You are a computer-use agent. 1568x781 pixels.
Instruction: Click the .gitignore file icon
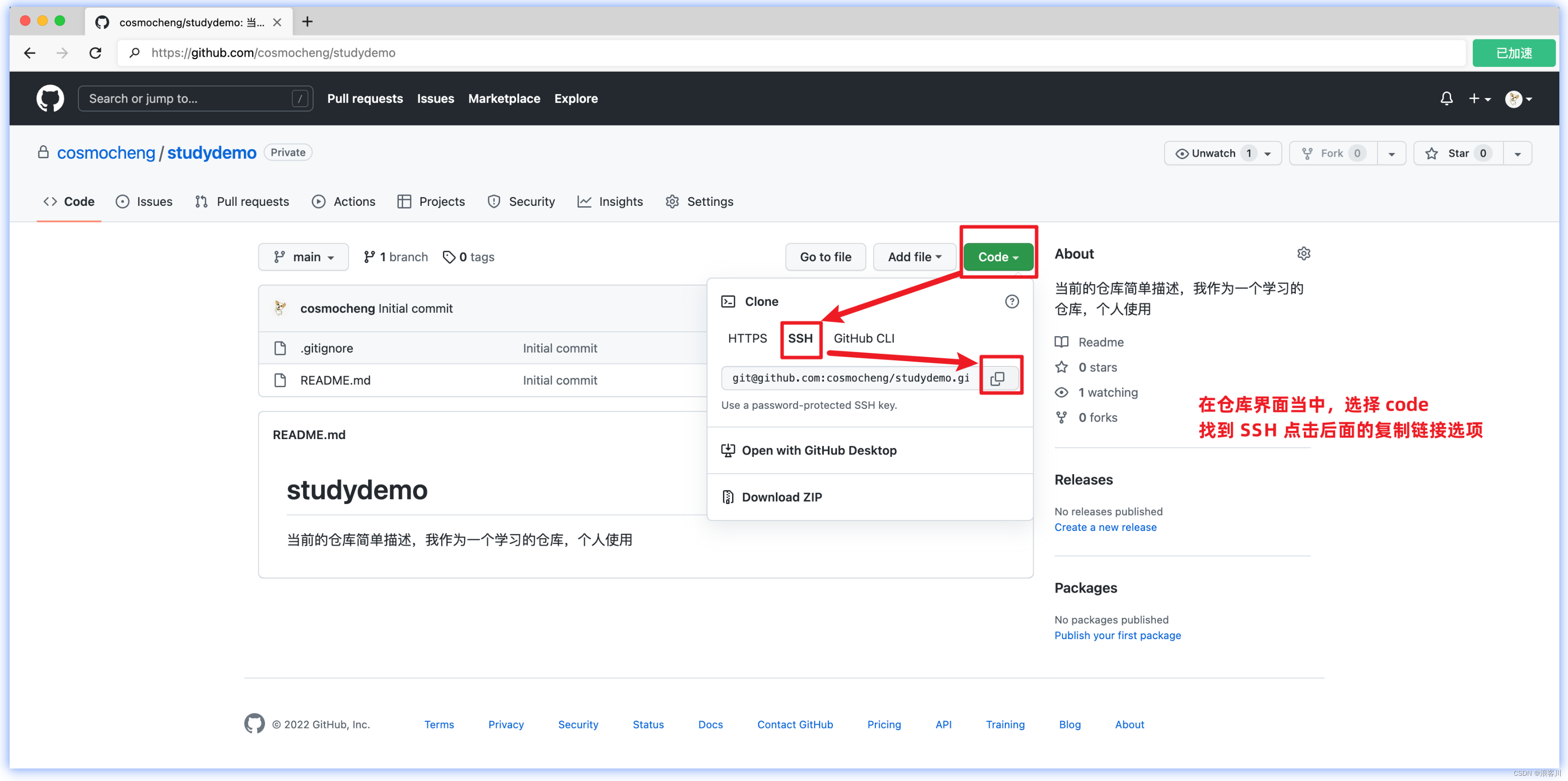tap(280, 348)
